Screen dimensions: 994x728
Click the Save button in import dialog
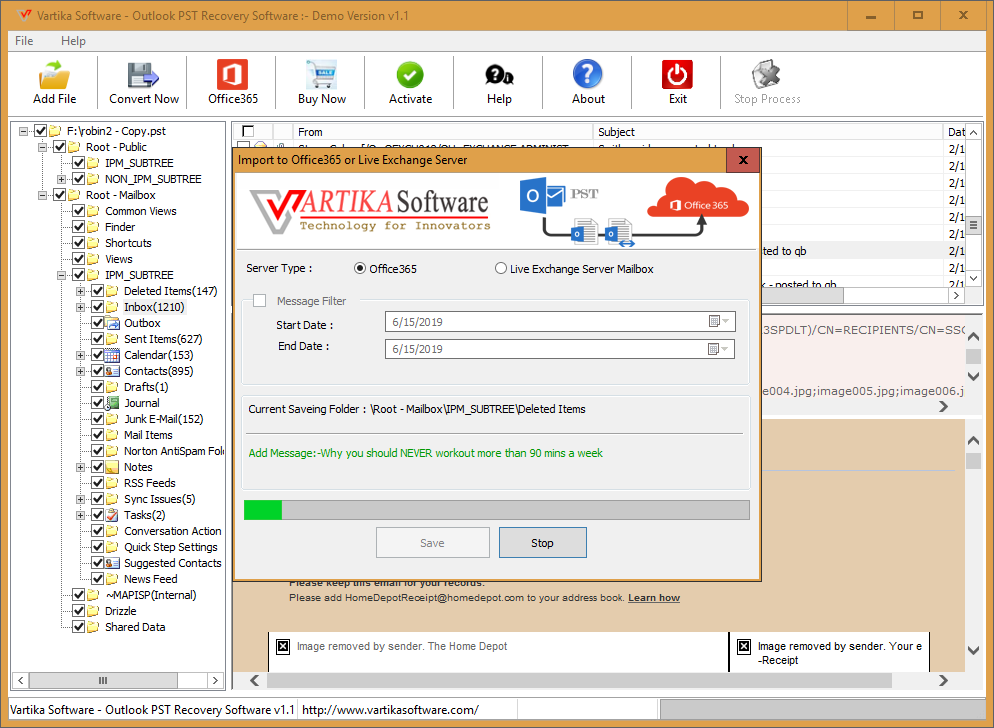(x=432, y=543)
